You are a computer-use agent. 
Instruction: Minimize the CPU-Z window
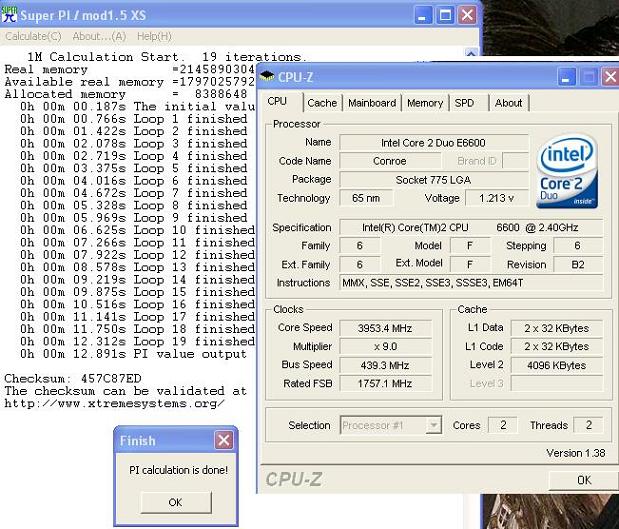click(x=566, y=77)
